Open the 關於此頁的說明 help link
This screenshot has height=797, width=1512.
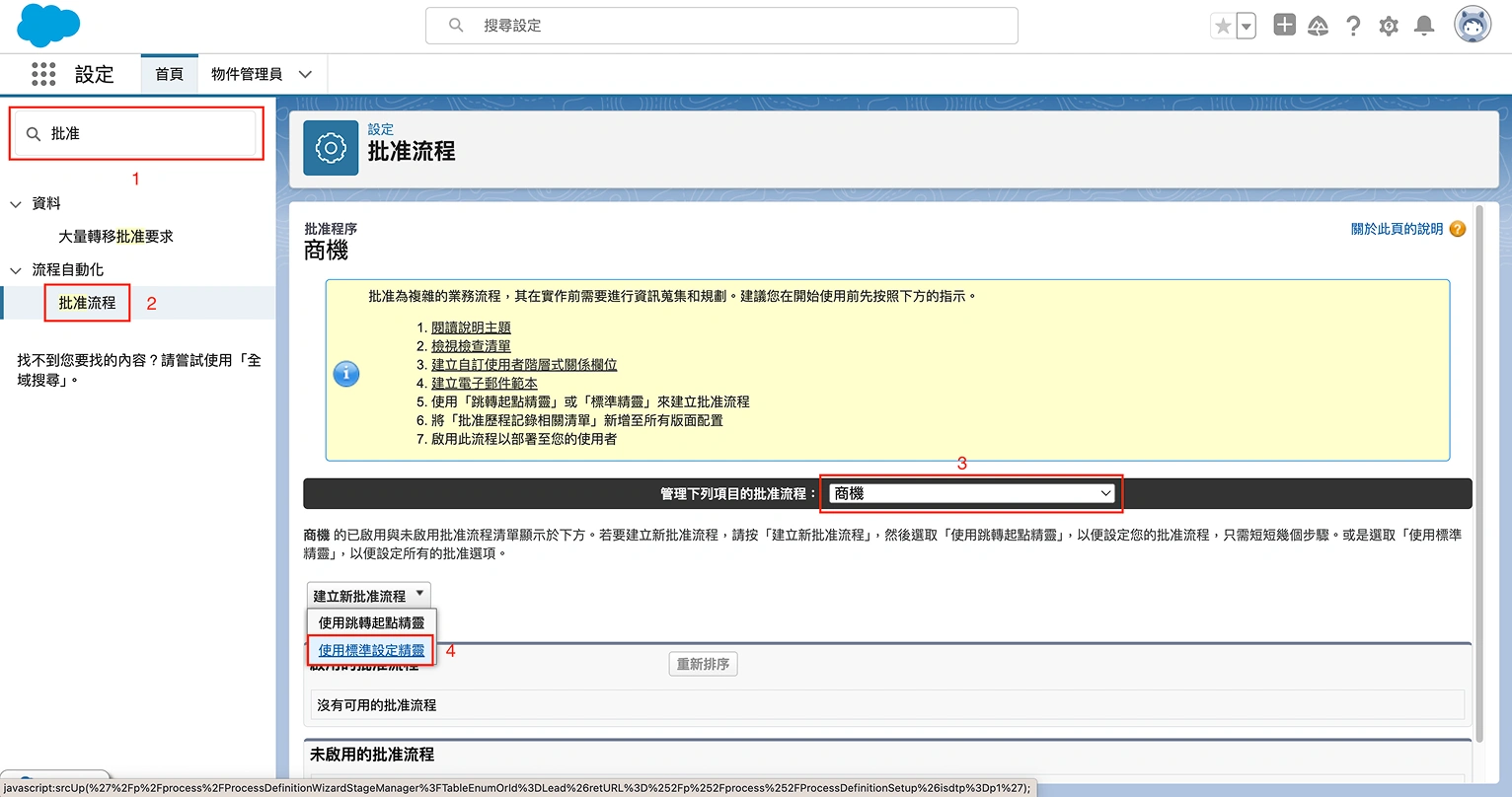click(1397, 229)
